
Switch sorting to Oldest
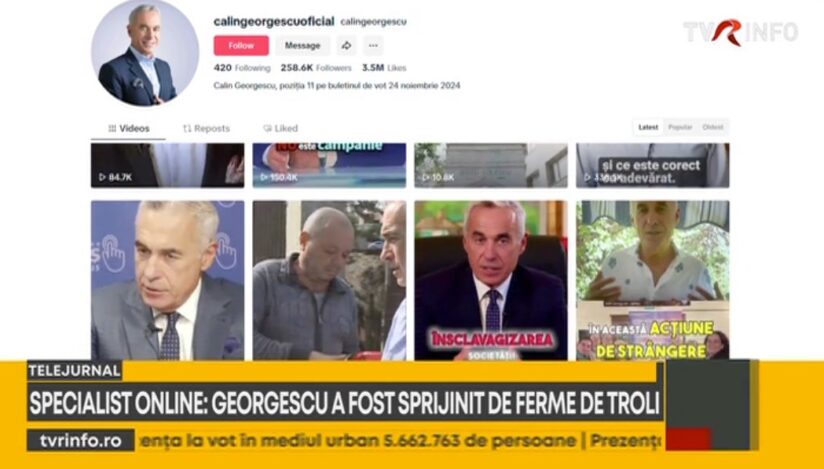point(713,127)
